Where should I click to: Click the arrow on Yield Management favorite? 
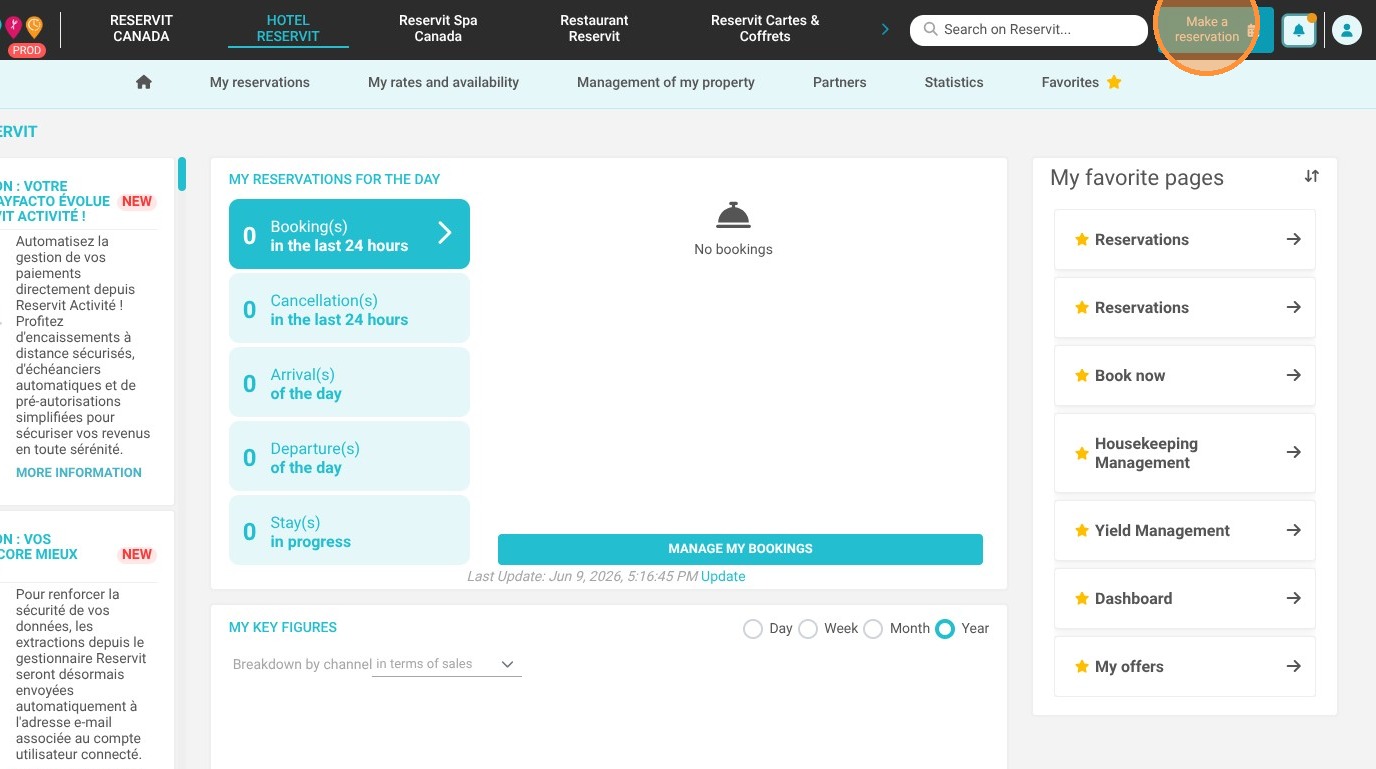point(1293,530)
